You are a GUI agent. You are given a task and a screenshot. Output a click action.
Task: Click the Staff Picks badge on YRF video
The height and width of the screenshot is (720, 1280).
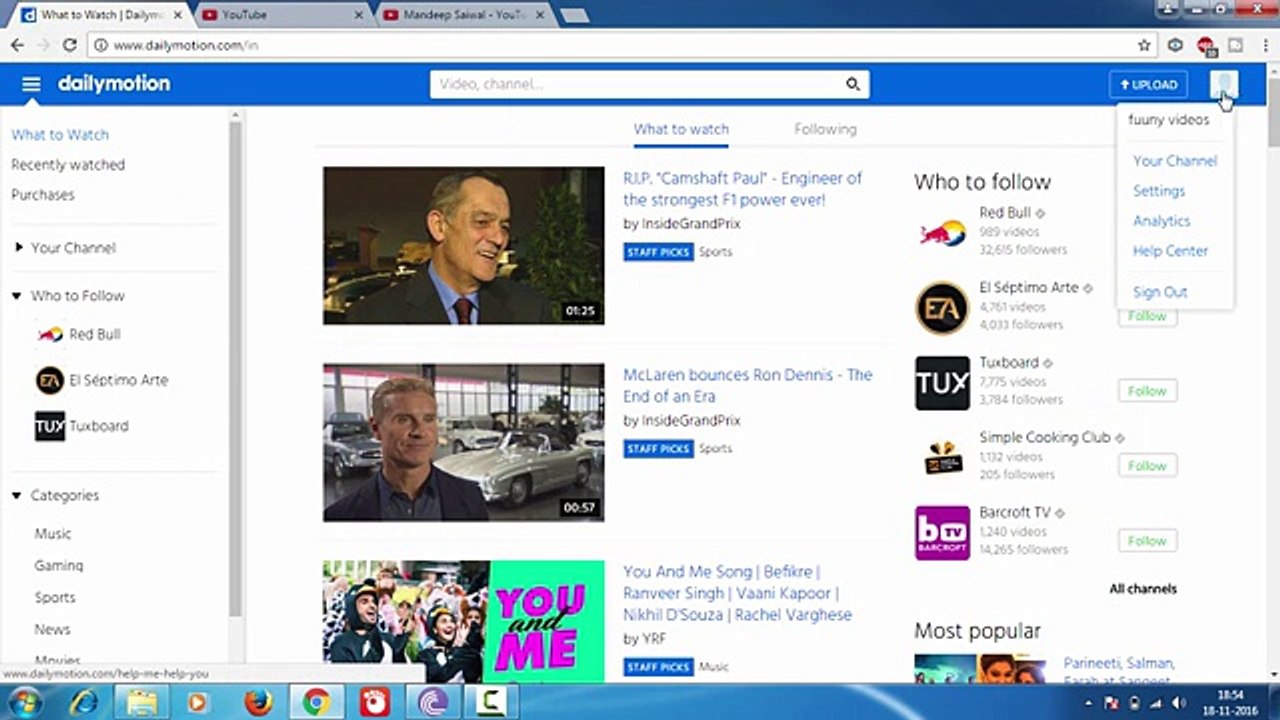point(658,666)
